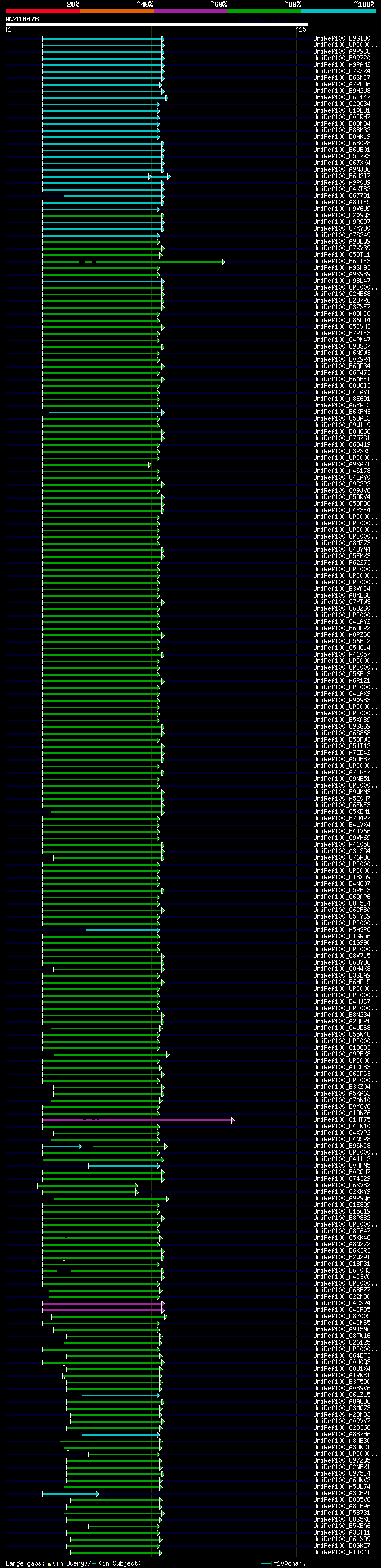Click hit label UniRef100_Q680P8
381x1568 pixels.
pos(342,144)
